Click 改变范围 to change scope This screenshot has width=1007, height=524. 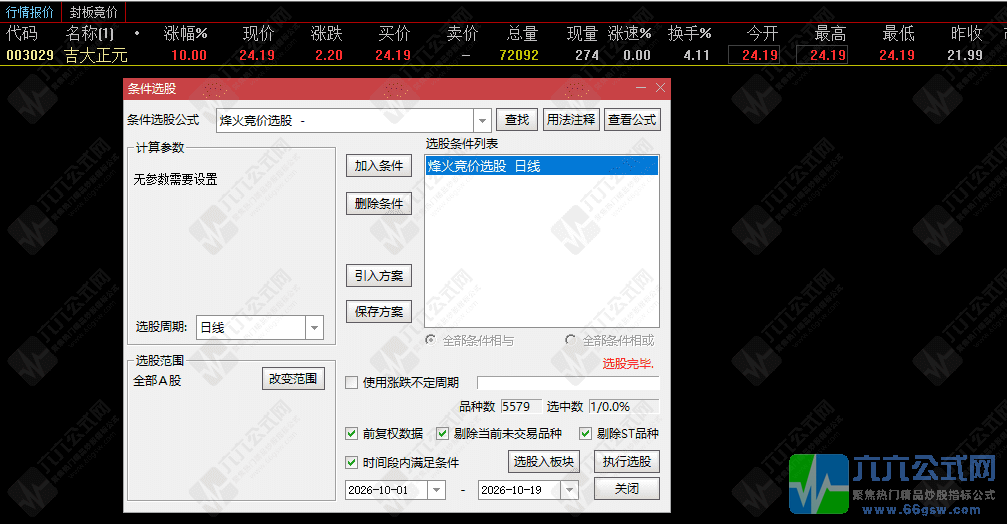(293, 379)
